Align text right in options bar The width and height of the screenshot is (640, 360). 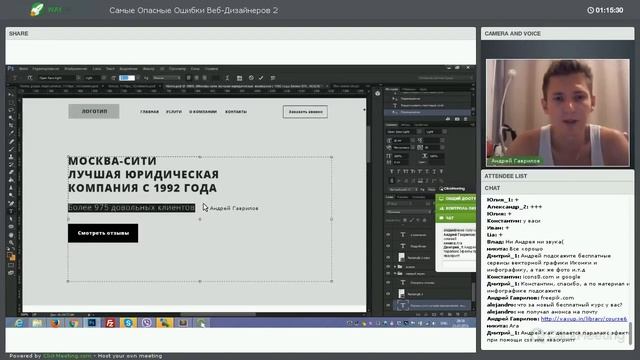tap(204, 78)
